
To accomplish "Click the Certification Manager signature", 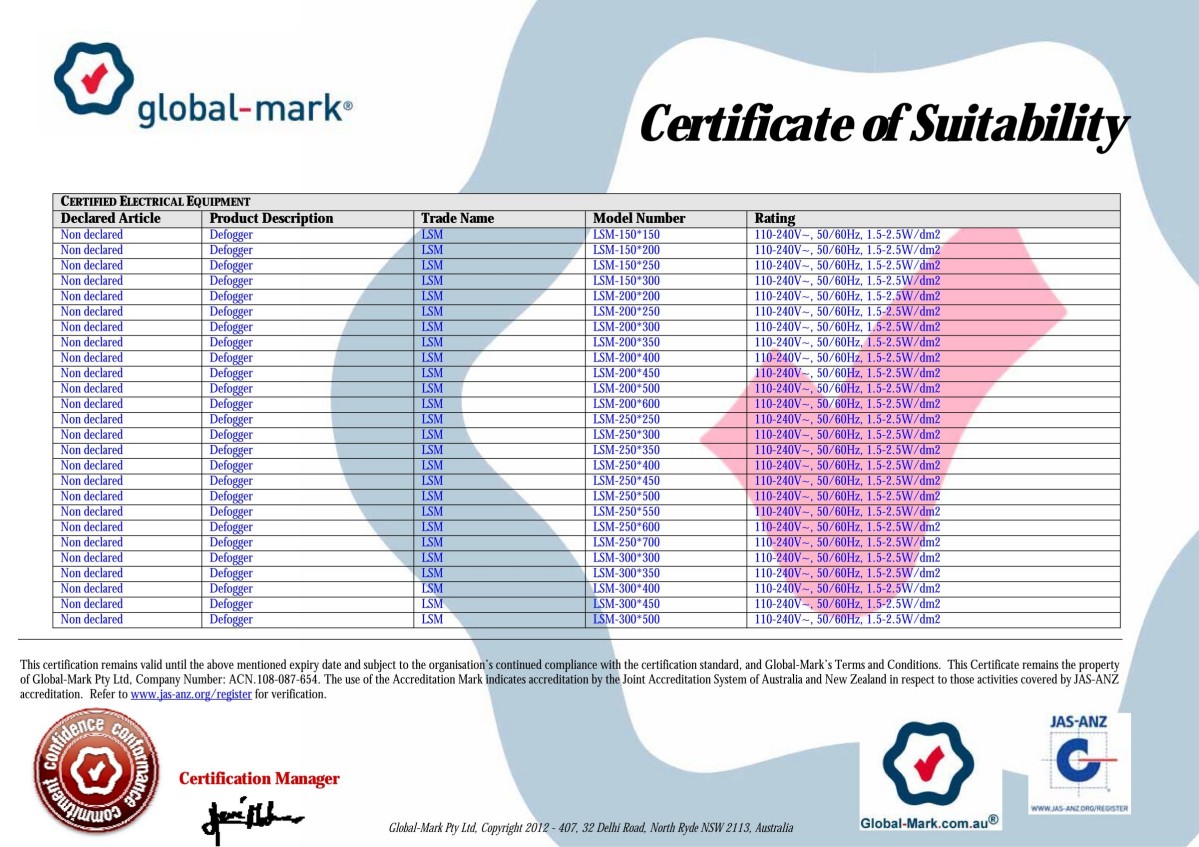I will (252, 820).
